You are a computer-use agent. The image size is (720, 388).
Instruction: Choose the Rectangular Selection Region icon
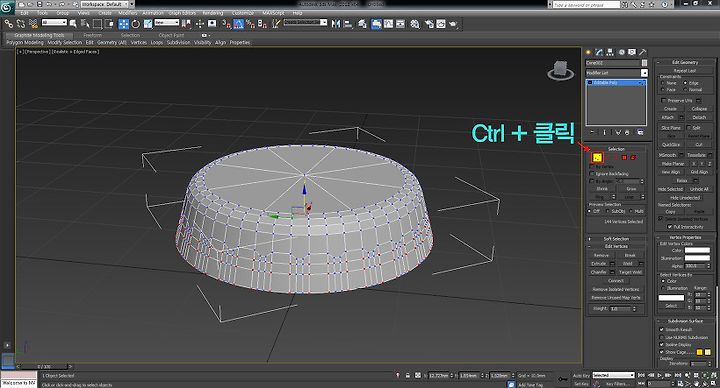point(97,23)
